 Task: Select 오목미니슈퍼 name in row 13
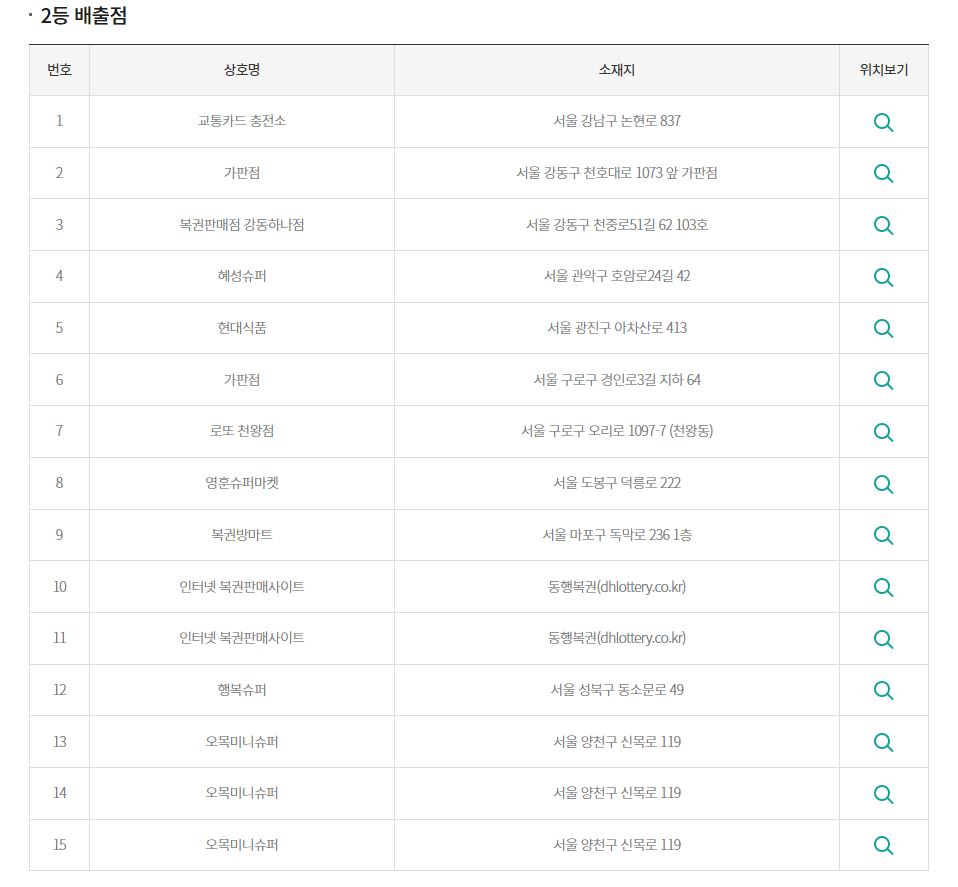pyautogui.click(x=242, y=742)
